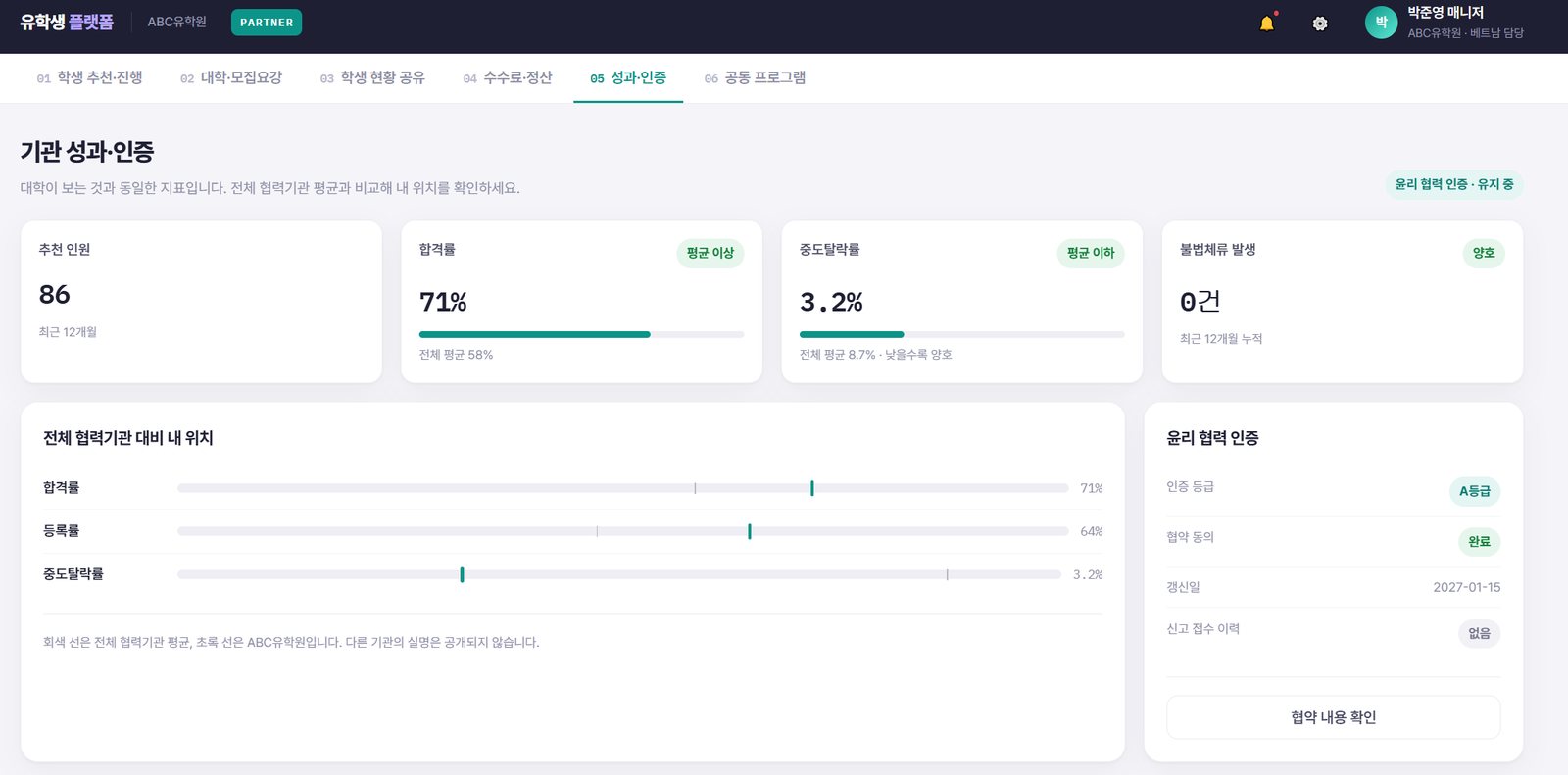Viewport: 1568px width, 775px height.
Task: Open settings via the gear icon
Action: point(1320,24)
